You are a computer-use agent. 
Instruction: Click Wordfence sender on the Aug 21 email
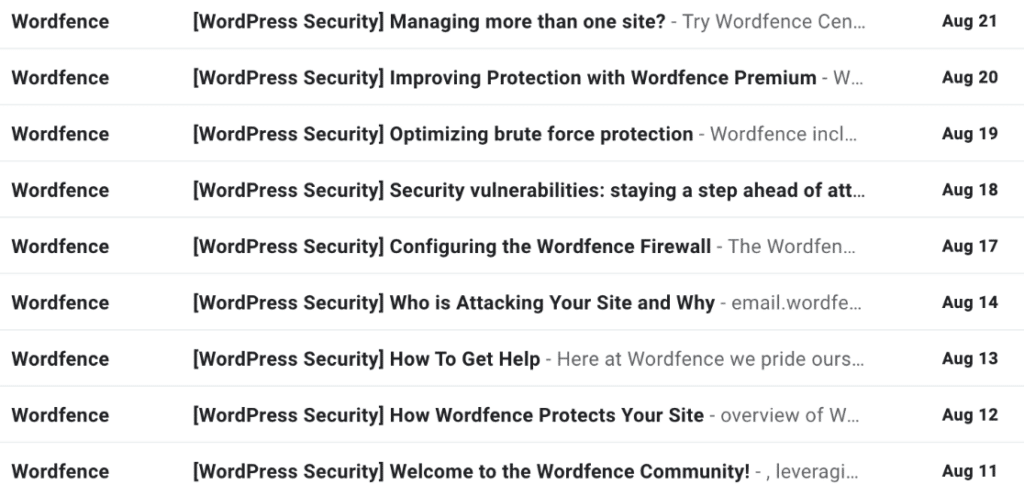[60, 22]
